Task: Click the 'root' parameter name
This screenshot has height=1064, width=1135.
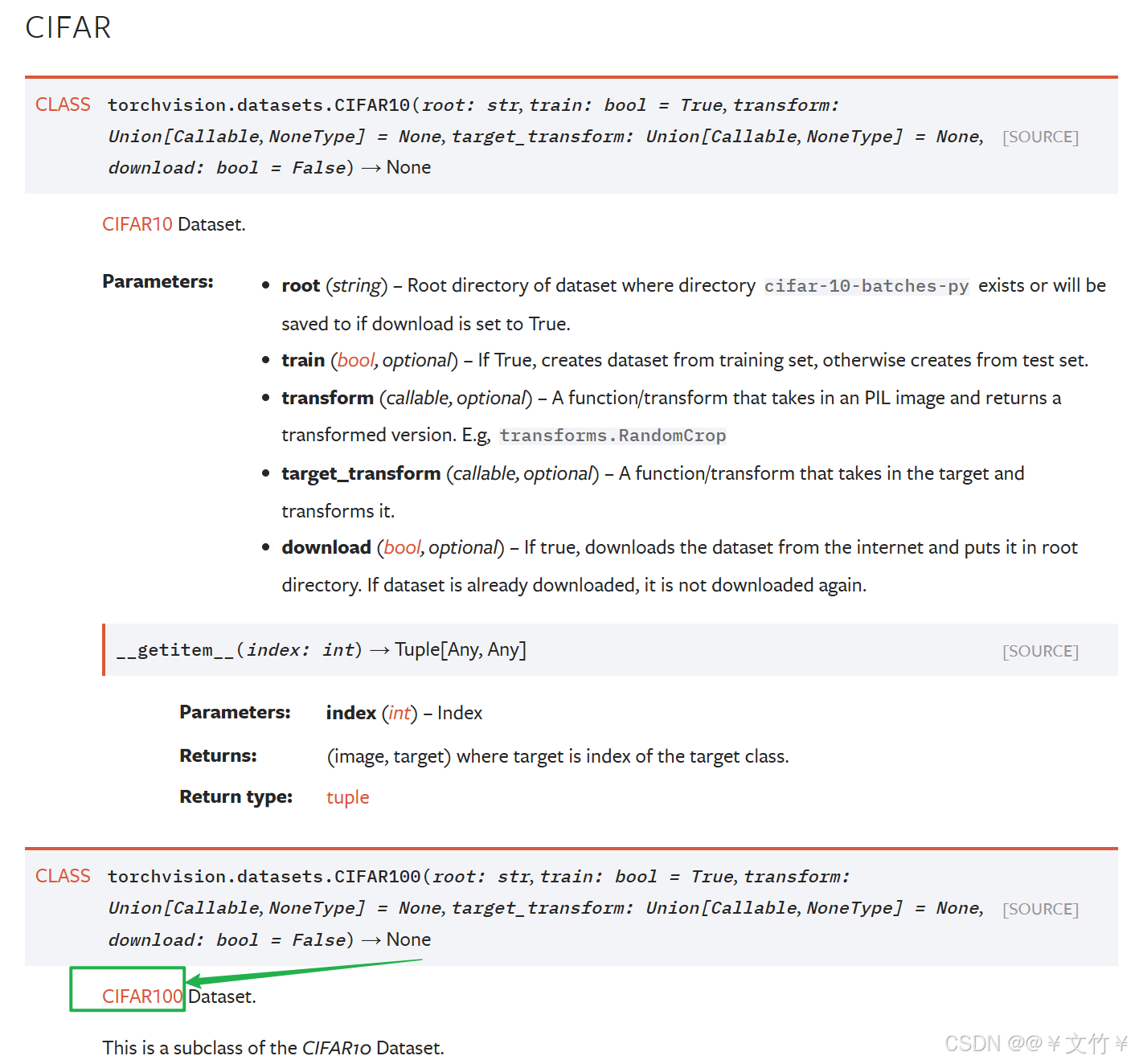Action: click(x=301, y=285)
